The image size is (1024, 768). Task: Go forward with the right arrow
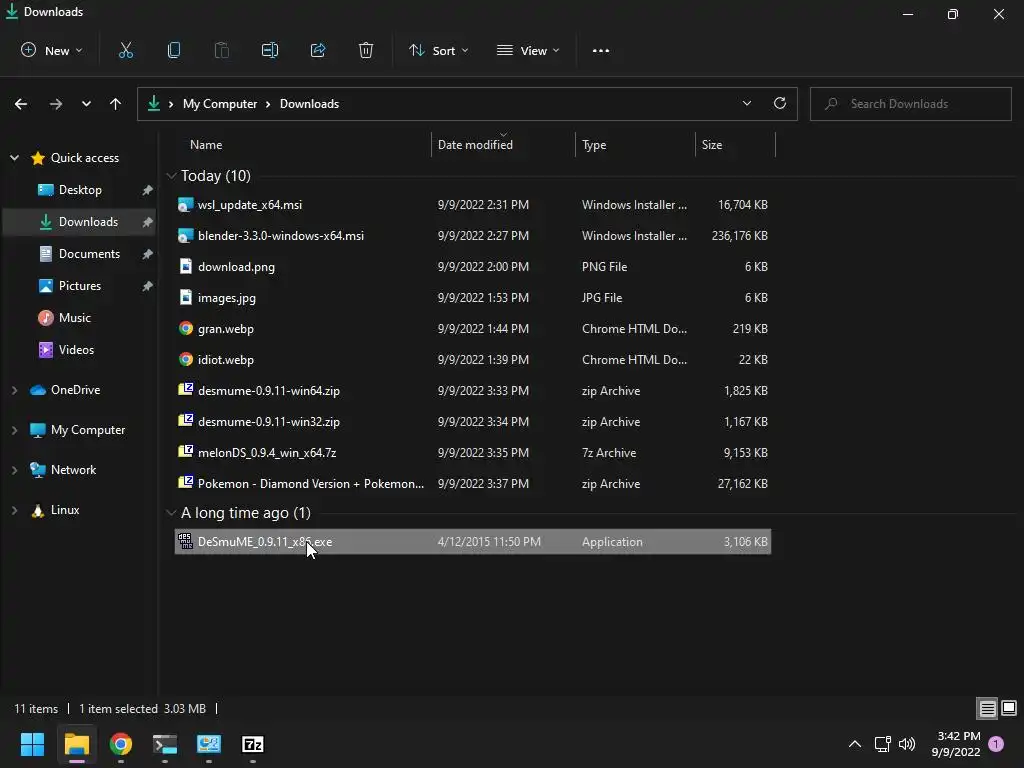56,104
